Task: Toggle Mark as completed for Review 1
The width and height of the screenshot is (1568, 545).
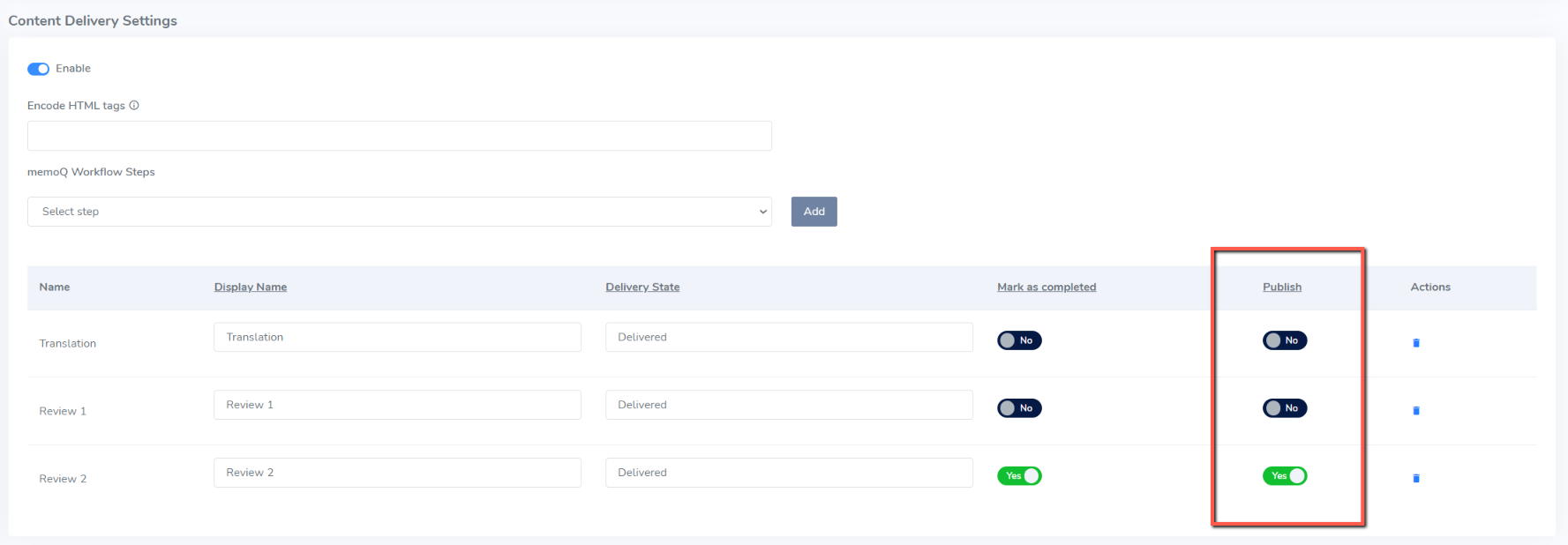Action: (x=1019, y=408)
